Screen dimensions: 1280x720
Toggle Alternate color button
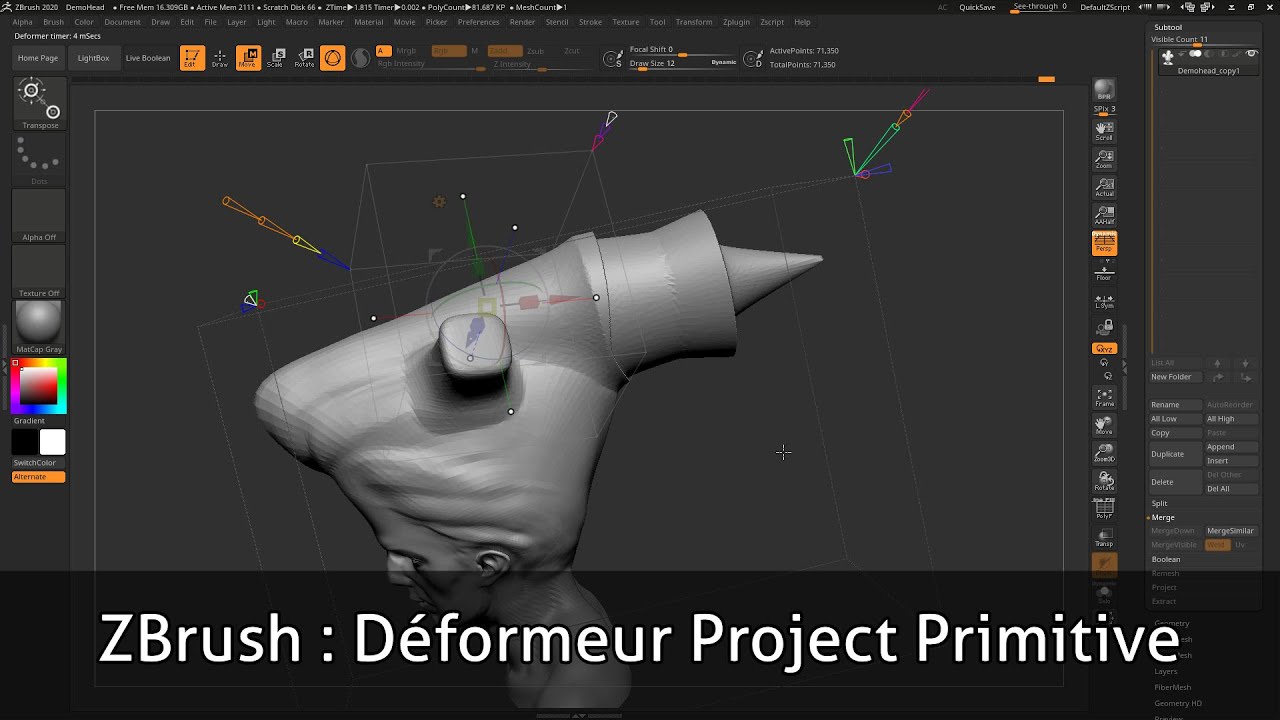pyautogui.click(x=39, y=477)
